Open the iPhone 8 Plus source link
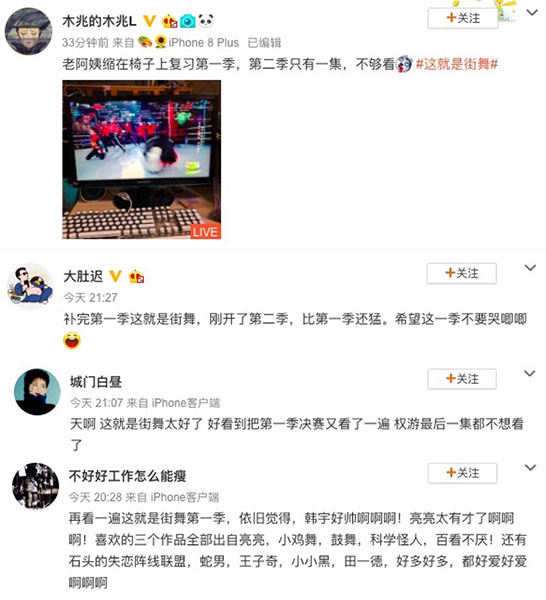 click(204, 42)
